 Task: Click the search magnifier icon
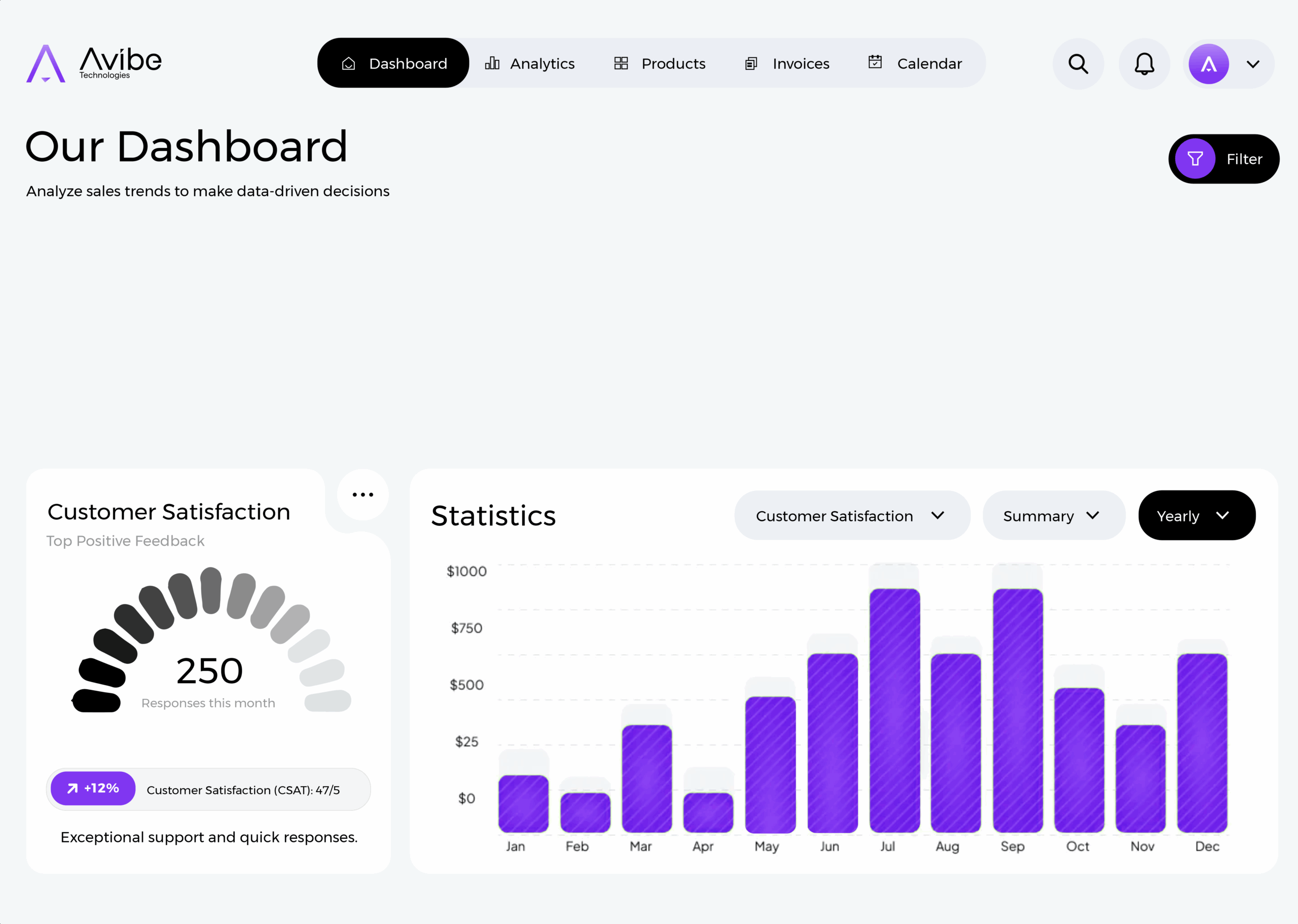coord(1078,64)
